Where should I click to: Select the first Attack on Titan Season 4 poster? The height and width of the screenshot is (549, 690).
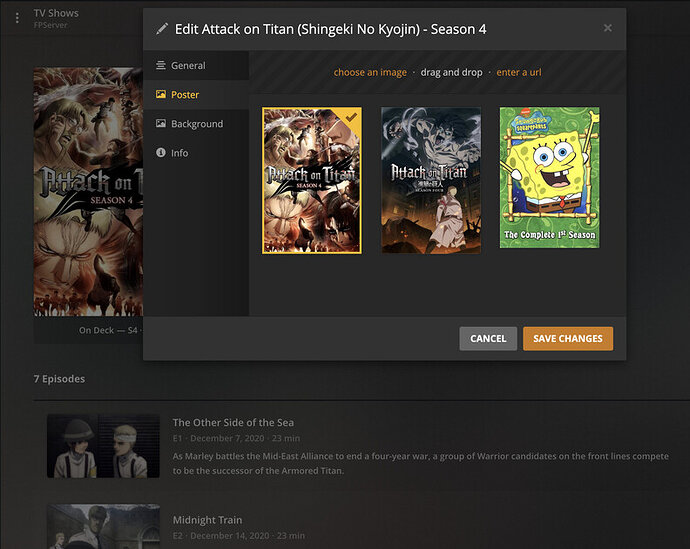click(x=312, y=180)
